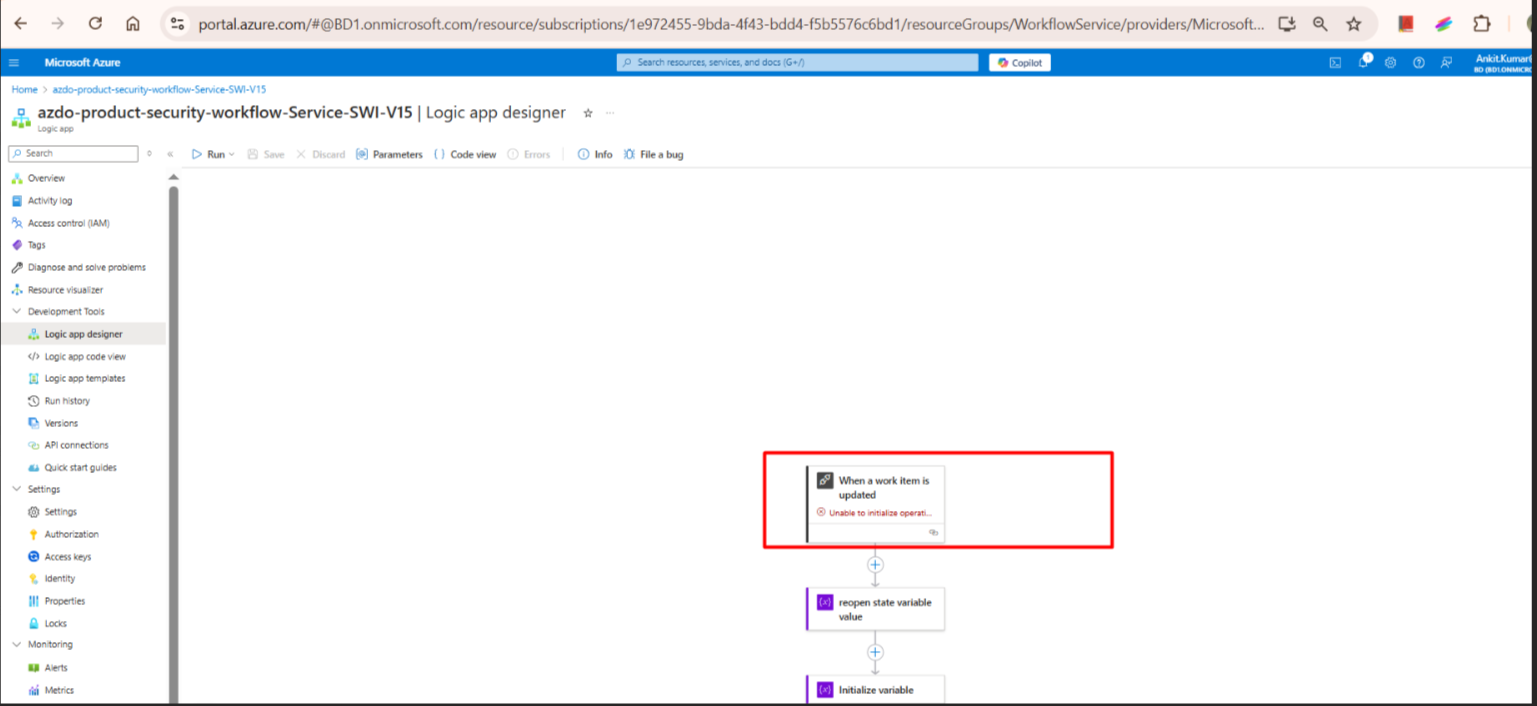Open the Feedback icon in header
This screenshot has height=706, width=1537.
click(x=1446, y=62)
